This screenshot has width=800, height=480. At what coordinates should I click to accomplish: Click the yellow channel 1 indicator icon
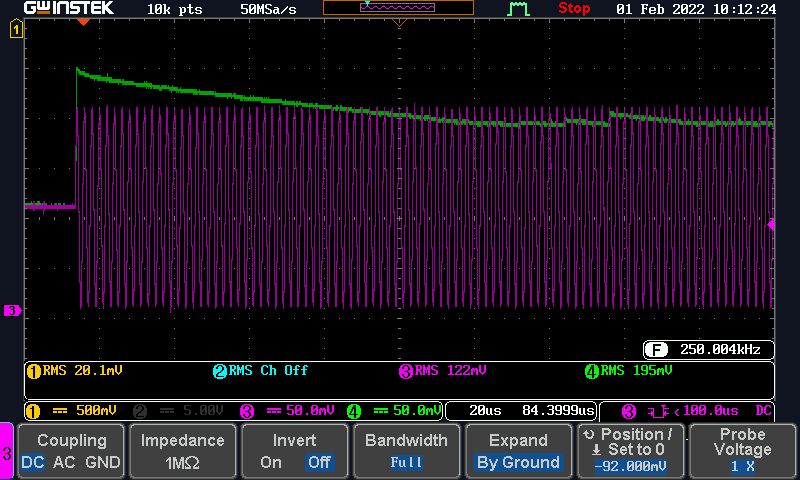pos(33,411)
